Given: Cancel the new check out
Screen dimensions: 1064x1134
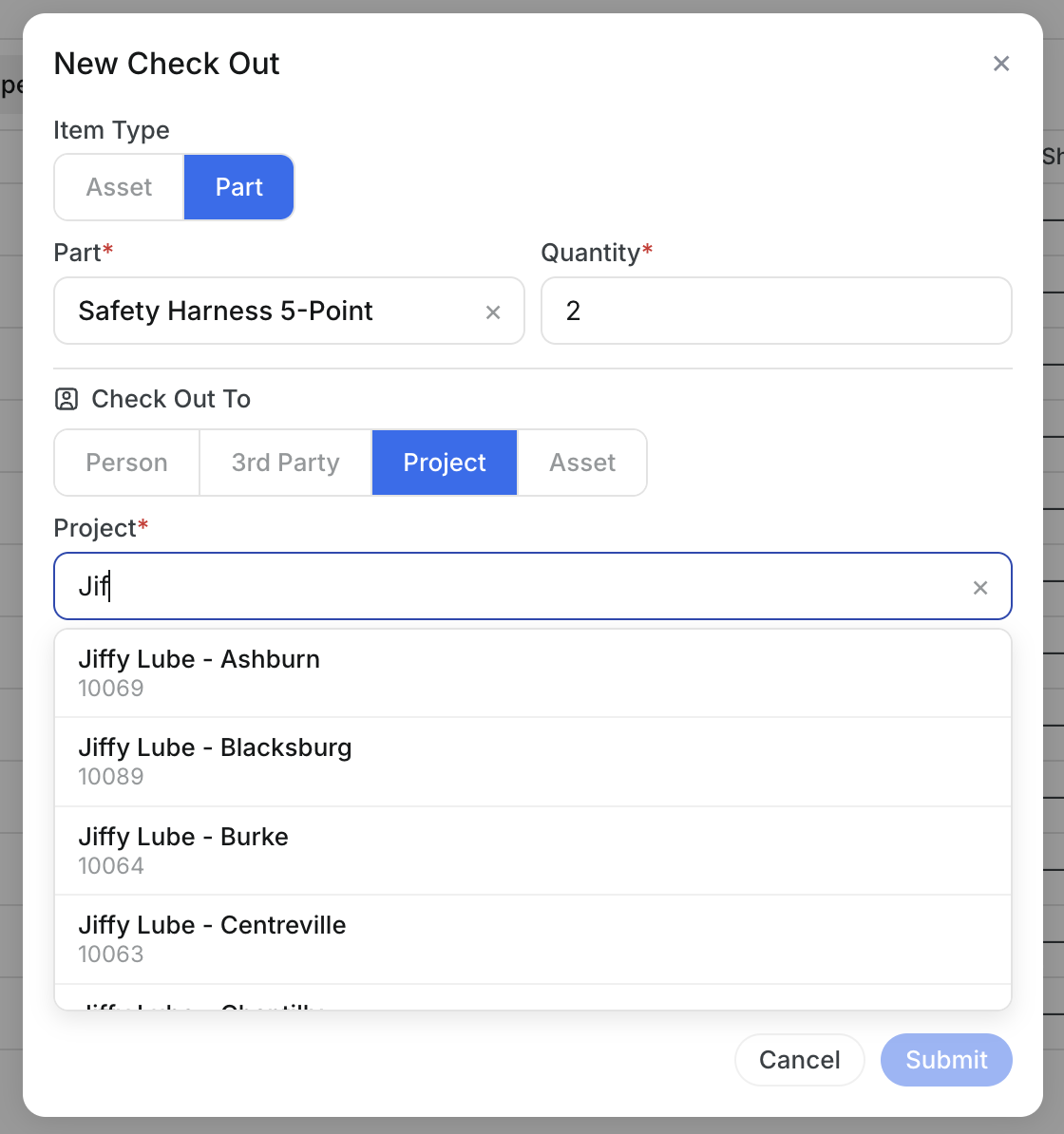Looking at the screenshot, I should pos(799,1060).
